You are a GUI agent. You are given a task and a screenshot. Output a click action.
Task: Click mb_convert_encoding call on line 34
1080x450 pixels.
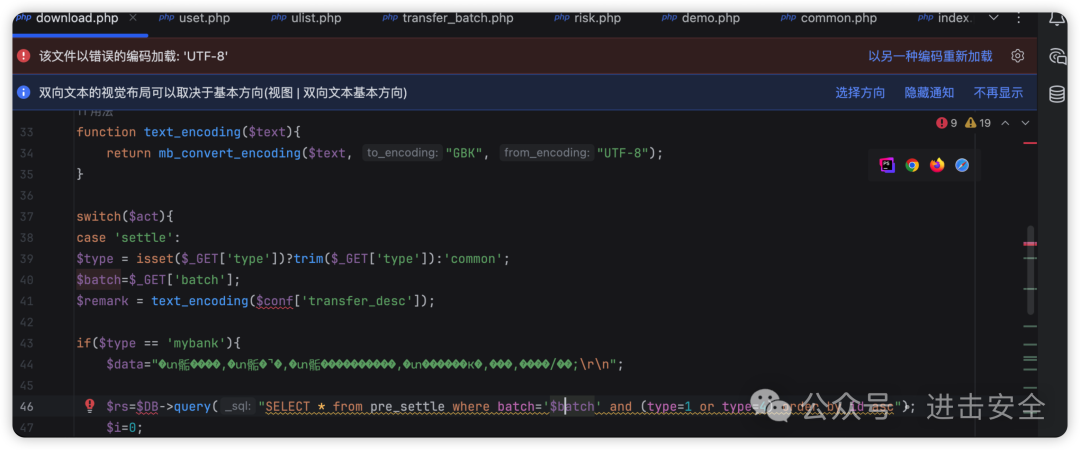click(x=230, y=153)
